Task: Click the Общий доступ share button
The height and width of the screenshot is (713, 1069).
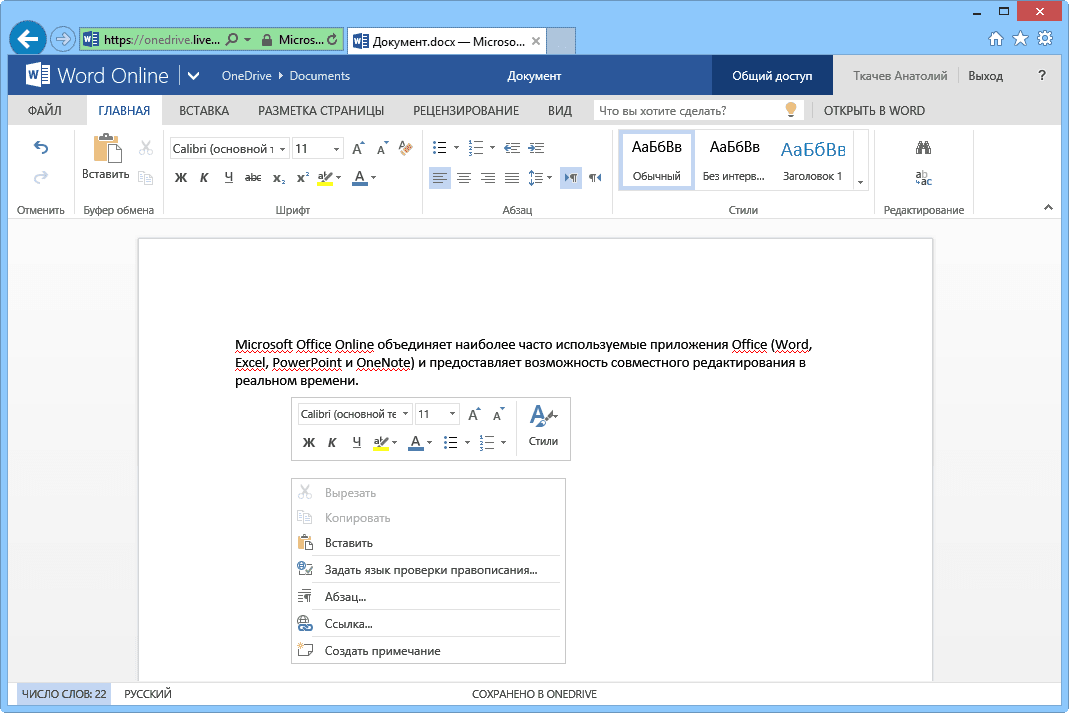Action: click(772, 76)
